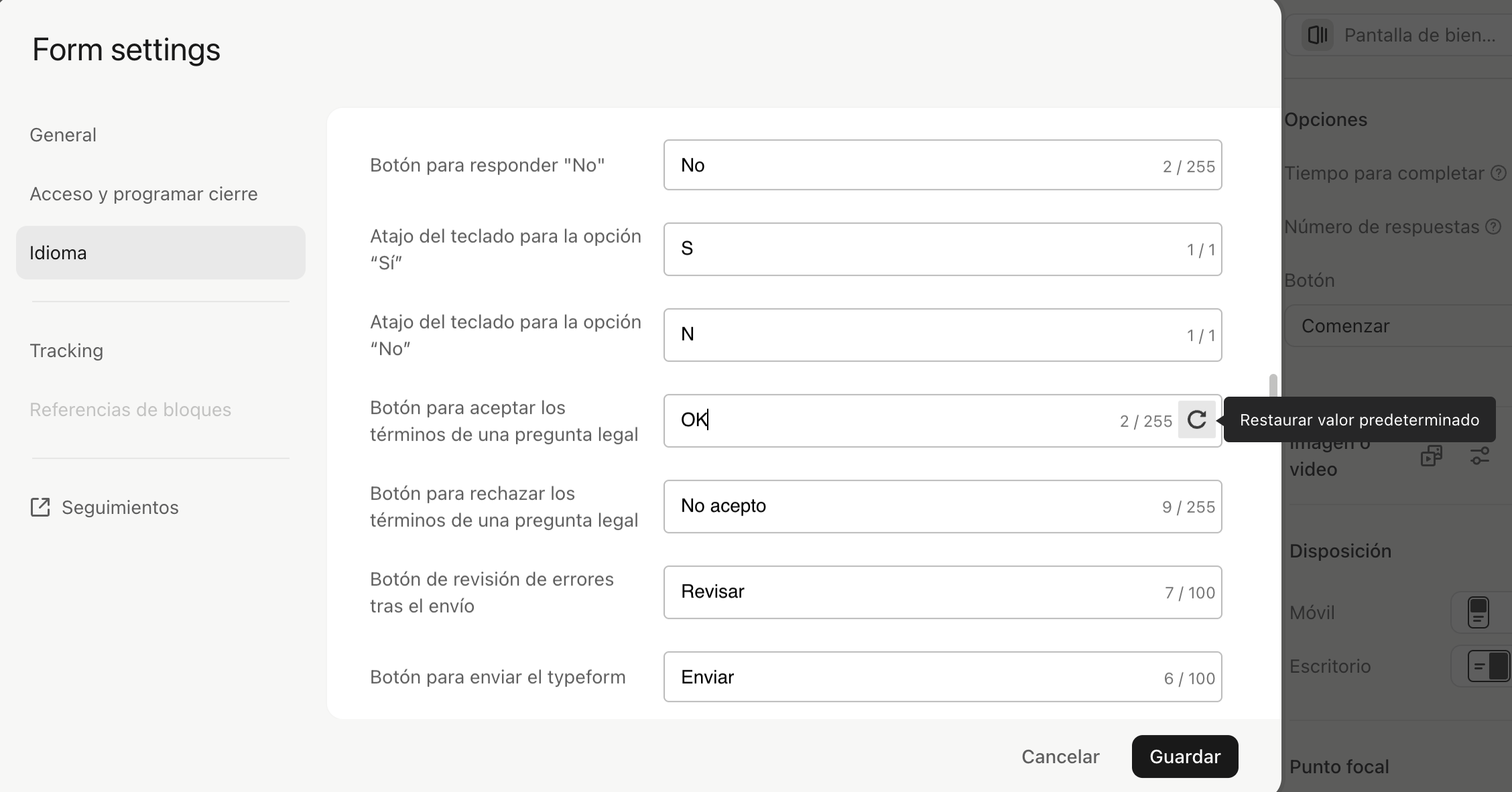Click the 'Botón para enviar el typeform' label
The image size is (1512, 792).
pyautogui.click(x=498, y=677)
